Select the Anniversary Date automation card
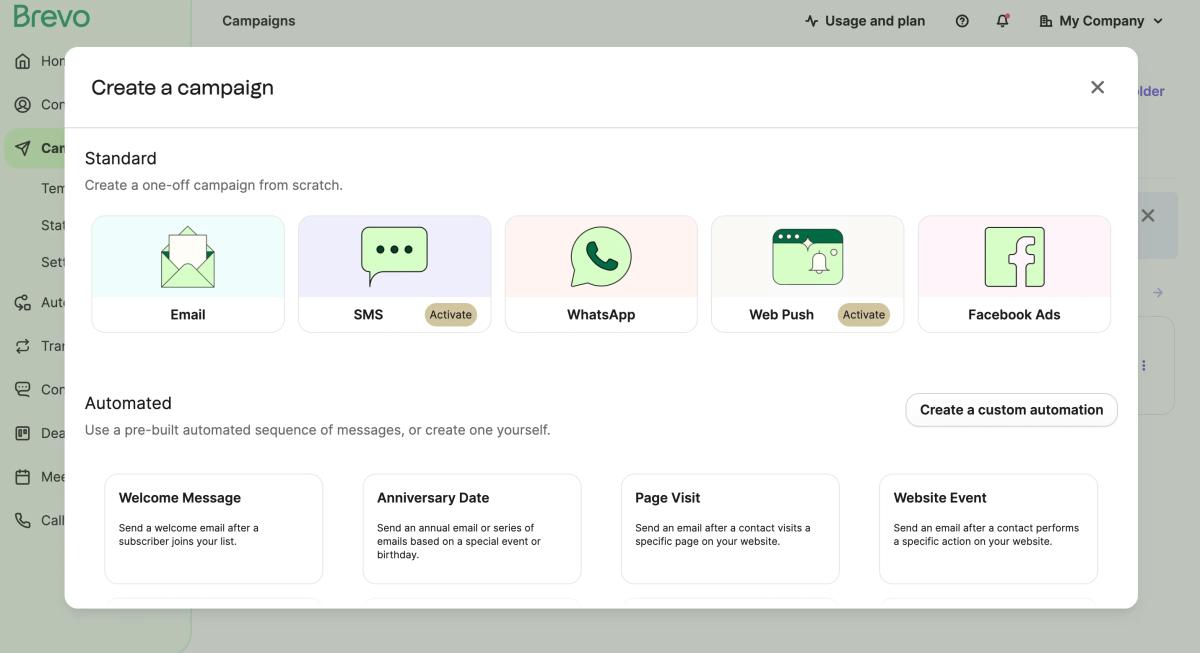Screen dimensions: 1200x653 click(x=472, y=528)
